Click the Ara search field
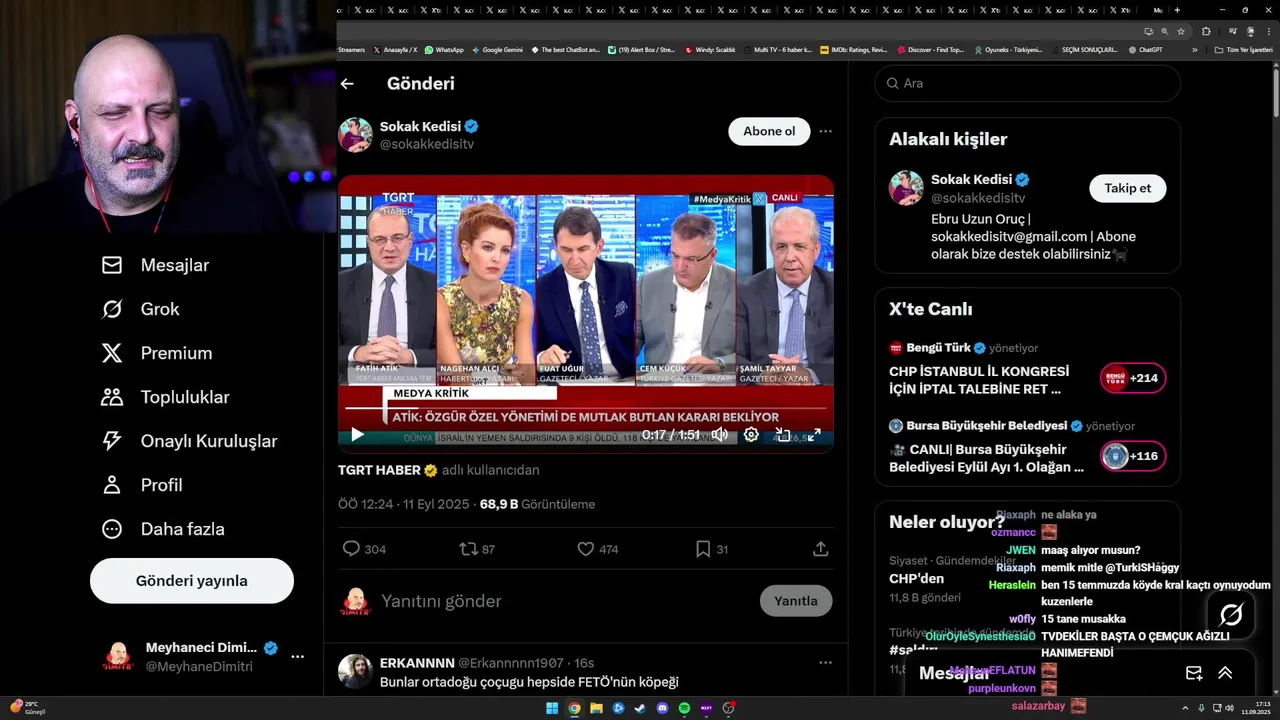The image size is (1280, 720). [x=1028, y=83]
